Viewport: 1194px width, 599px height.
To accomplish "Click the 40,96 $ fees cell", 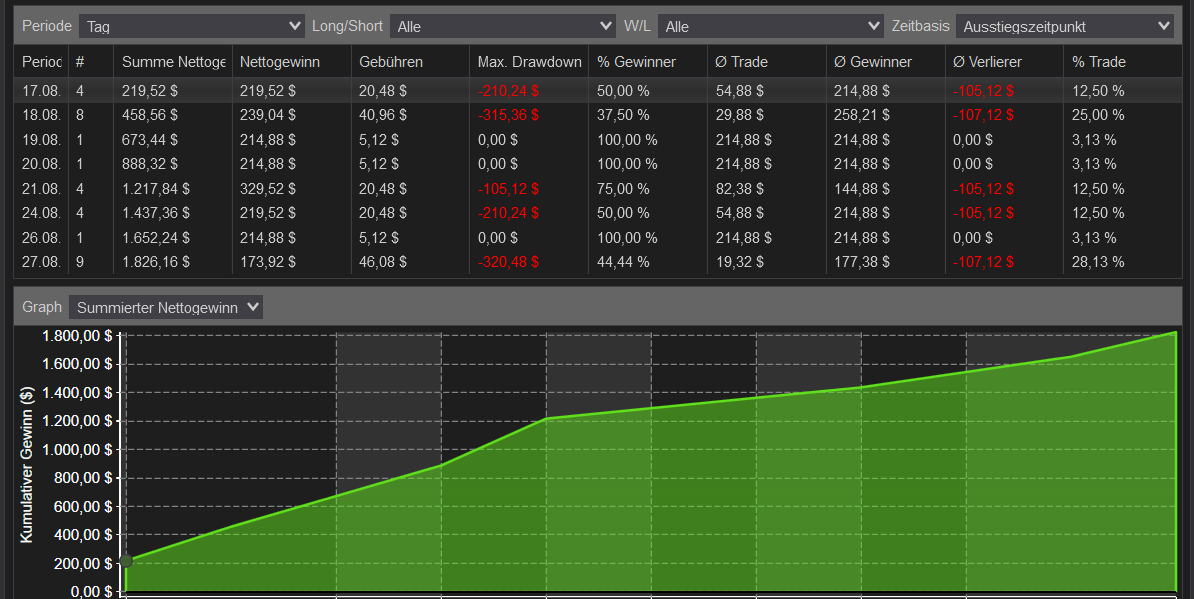I will tap(383, 115).
